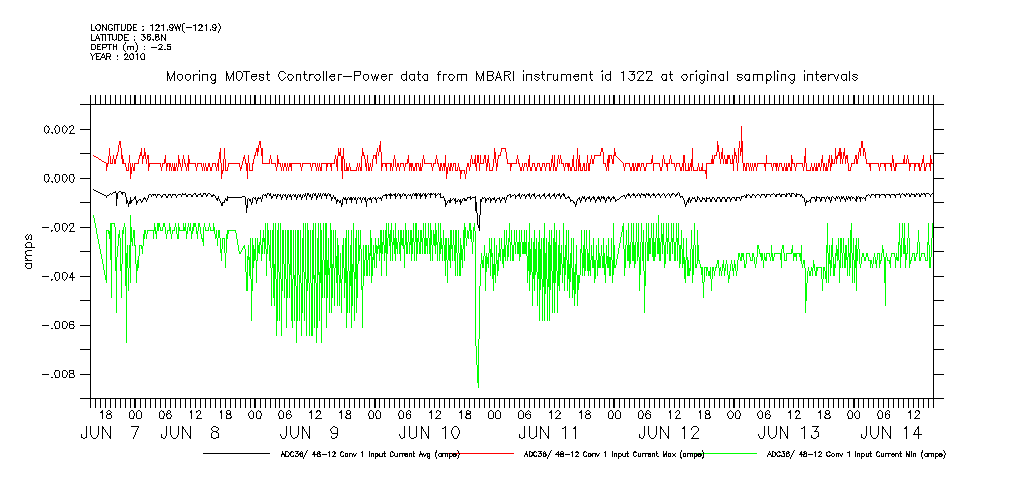Click the Input Current Avg legend entry

[x=366, y=454]
